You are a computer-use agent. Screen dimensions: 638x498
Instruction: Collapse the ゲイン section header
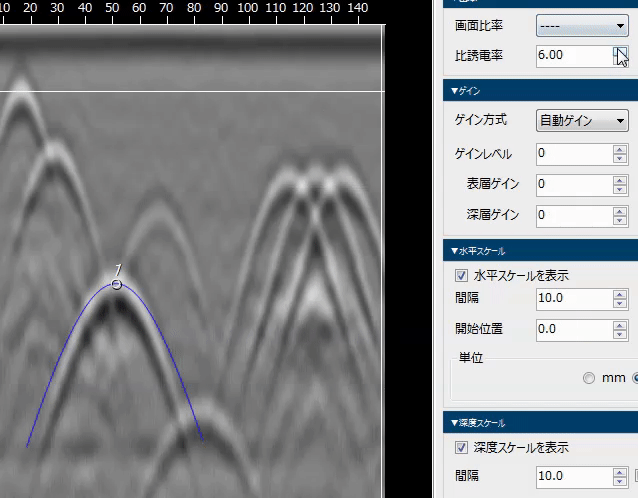pyautogui.click(x=540, y=90)
